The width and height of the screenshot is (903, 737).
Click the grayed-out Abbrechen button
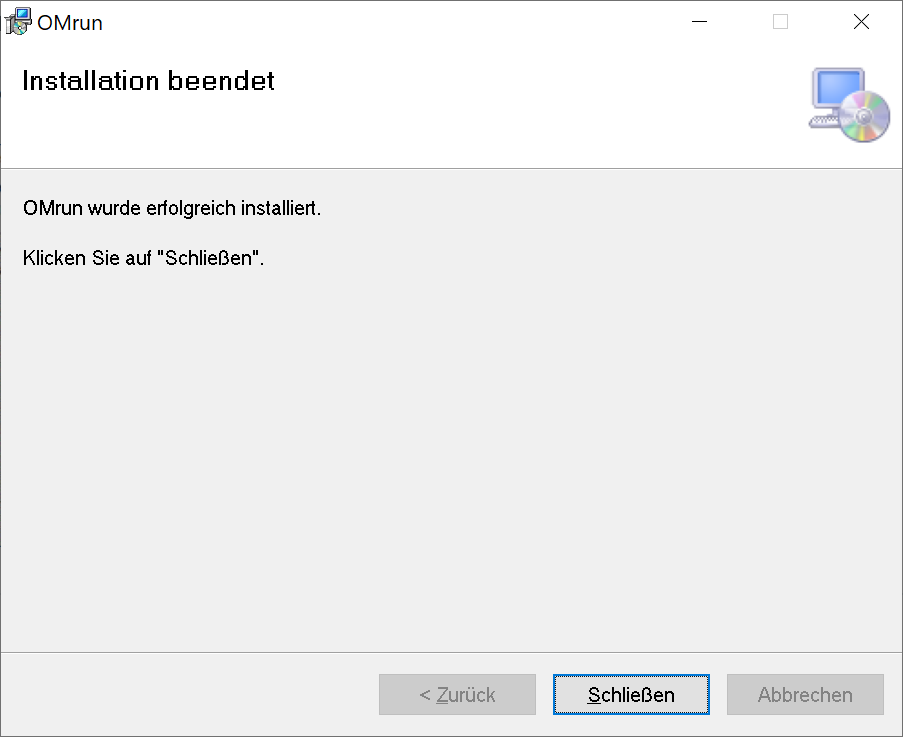coord(804,694)
